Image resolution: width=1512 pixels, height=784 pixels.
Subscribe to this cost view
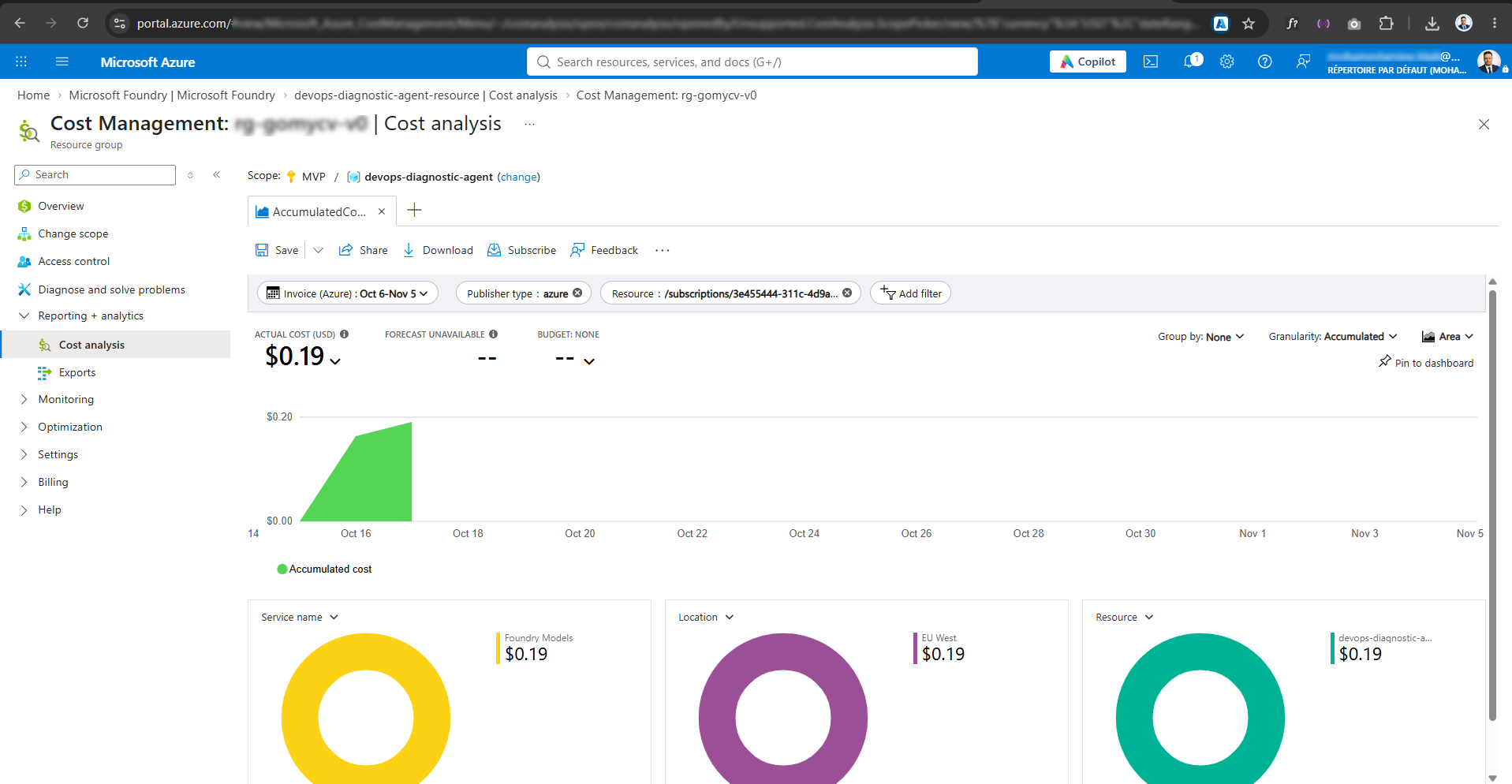(521, 250)
